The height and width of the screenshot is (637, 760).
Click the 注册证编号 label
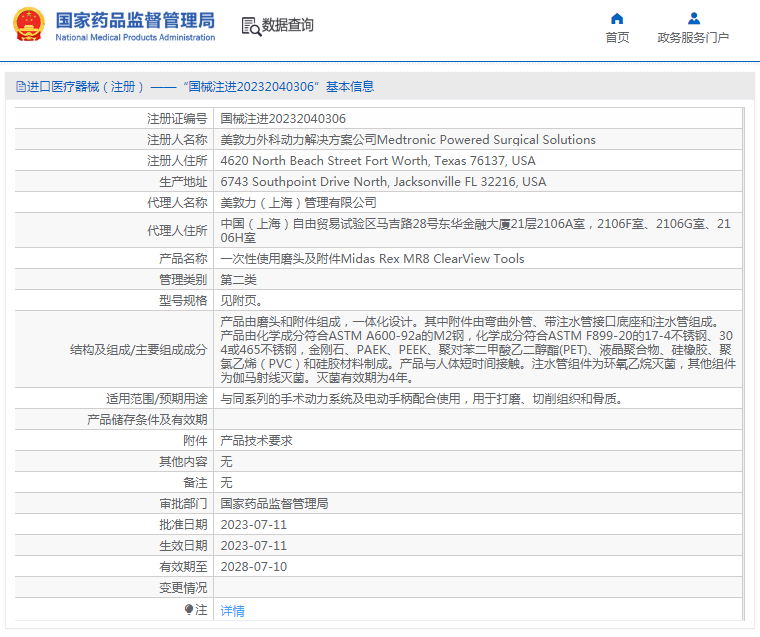tap(177, 118)
